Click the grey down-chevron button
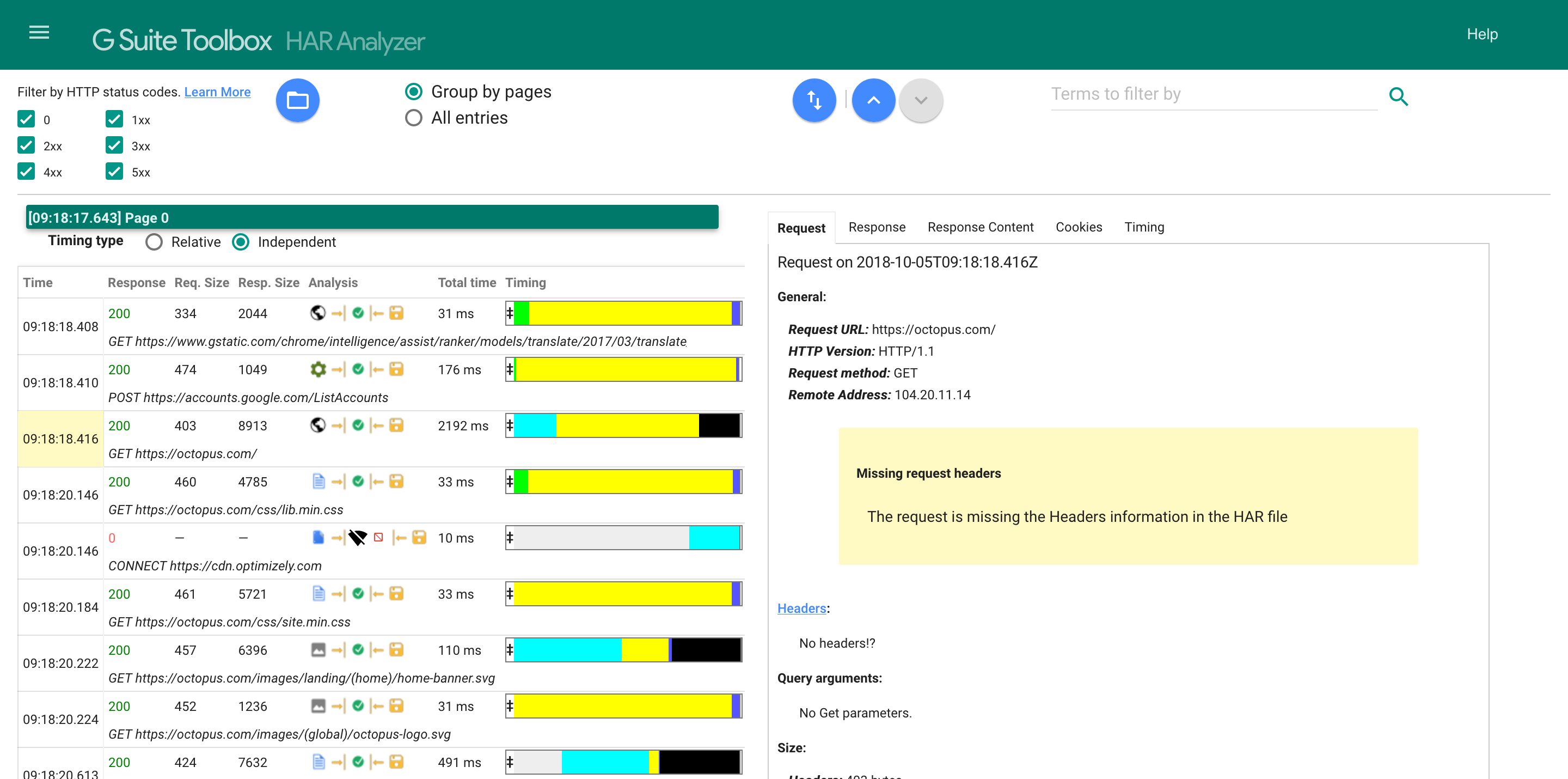The height and width of the screenshot is (779, 1568). click(x=920, y=100)
